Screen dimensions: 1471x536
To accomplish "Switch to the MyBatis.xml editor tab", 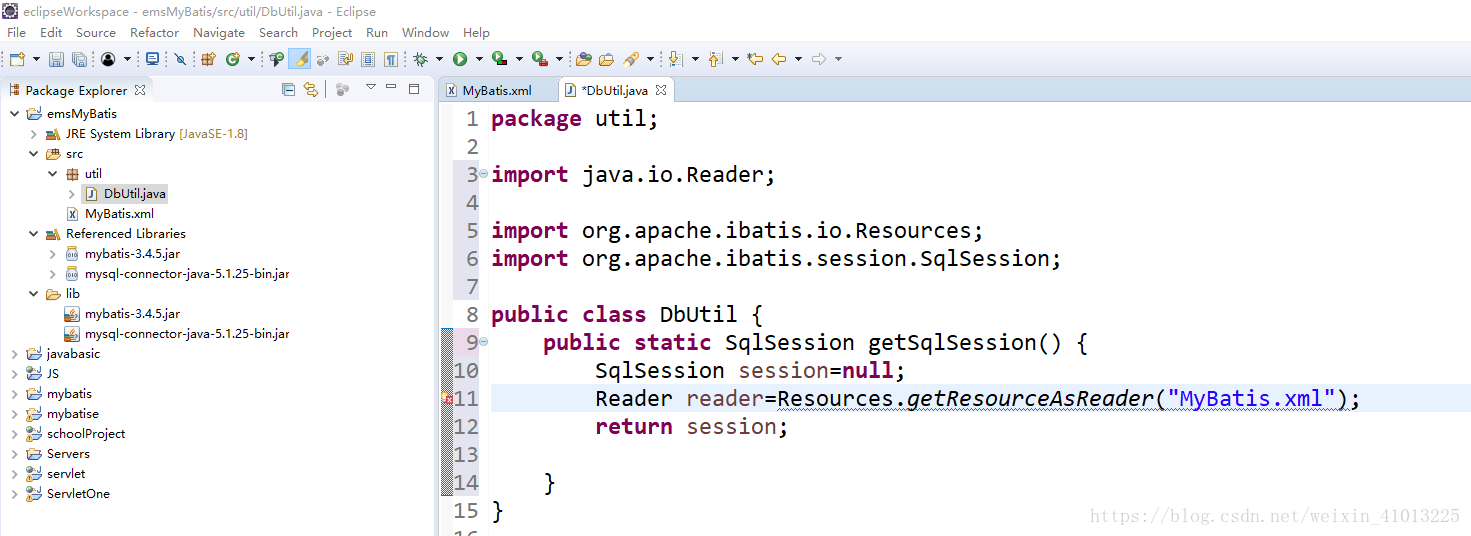I will point(497,90).
